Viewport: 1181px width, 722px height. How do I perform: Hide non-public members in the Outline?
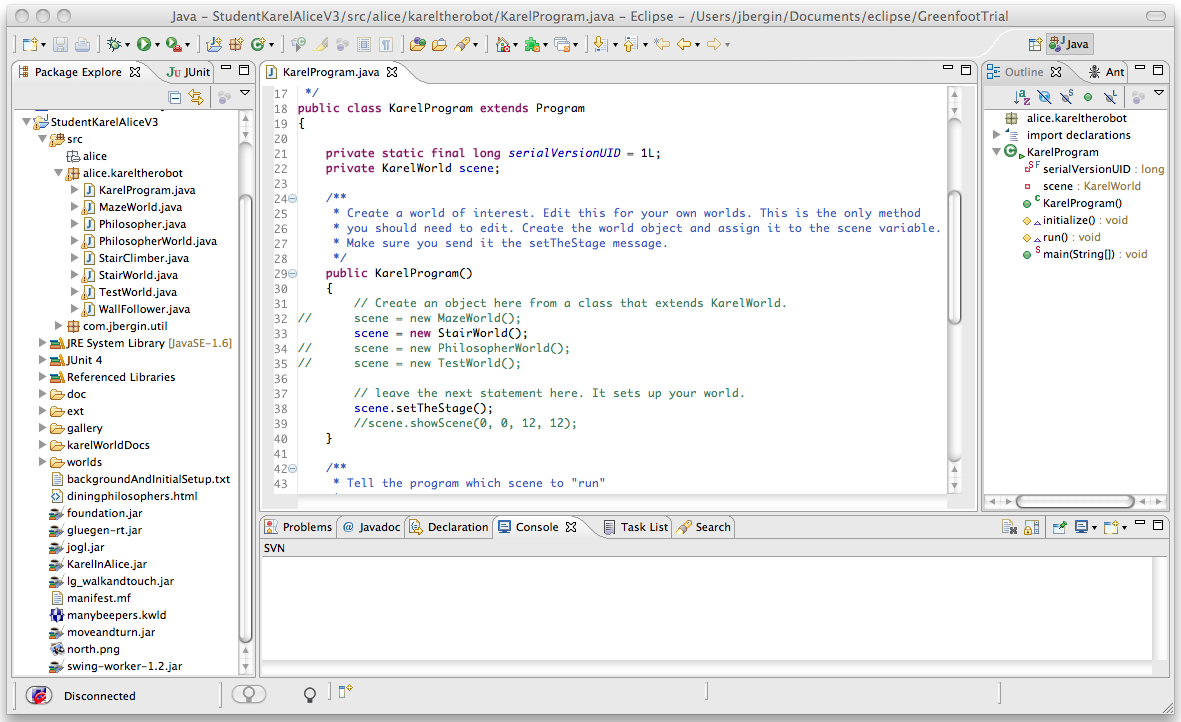click(x=1088, y=96)
